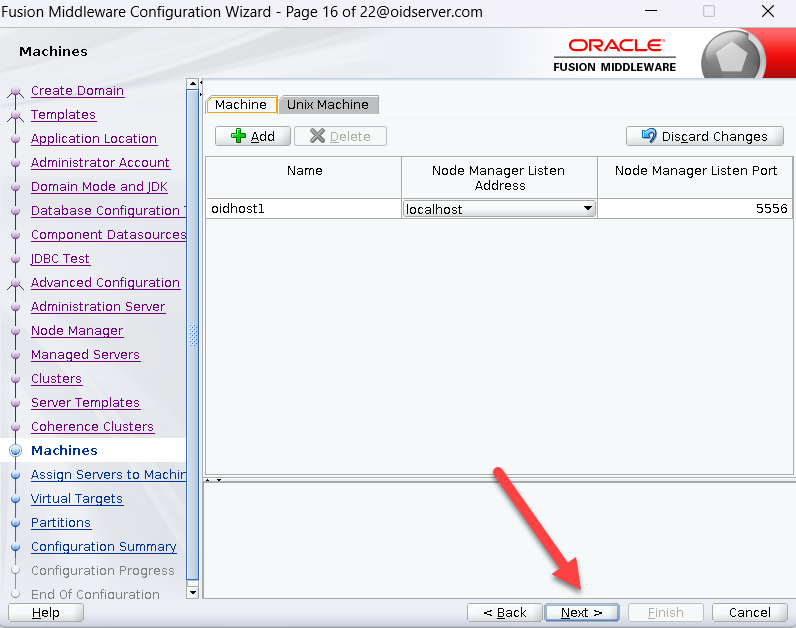The image size is (796, 628).
Task: Go back with the Back button
Action: click(x=504, y=612)
